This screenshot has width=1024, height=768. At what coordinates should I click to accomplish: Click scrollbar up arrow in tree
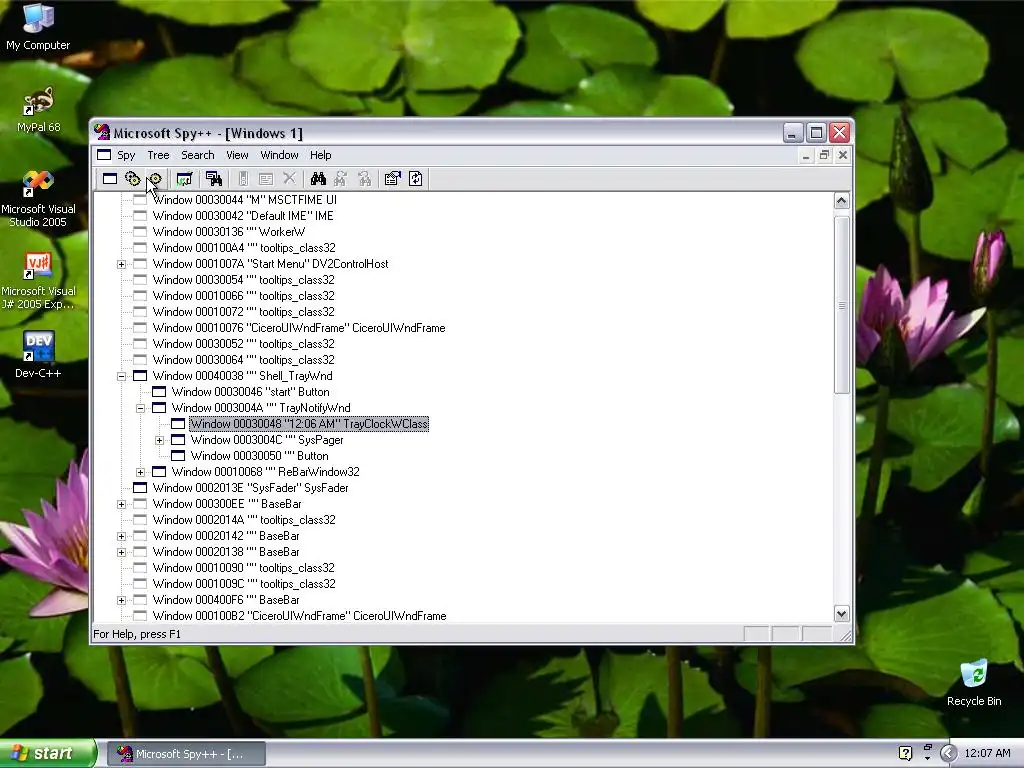(x=842, y=200)
